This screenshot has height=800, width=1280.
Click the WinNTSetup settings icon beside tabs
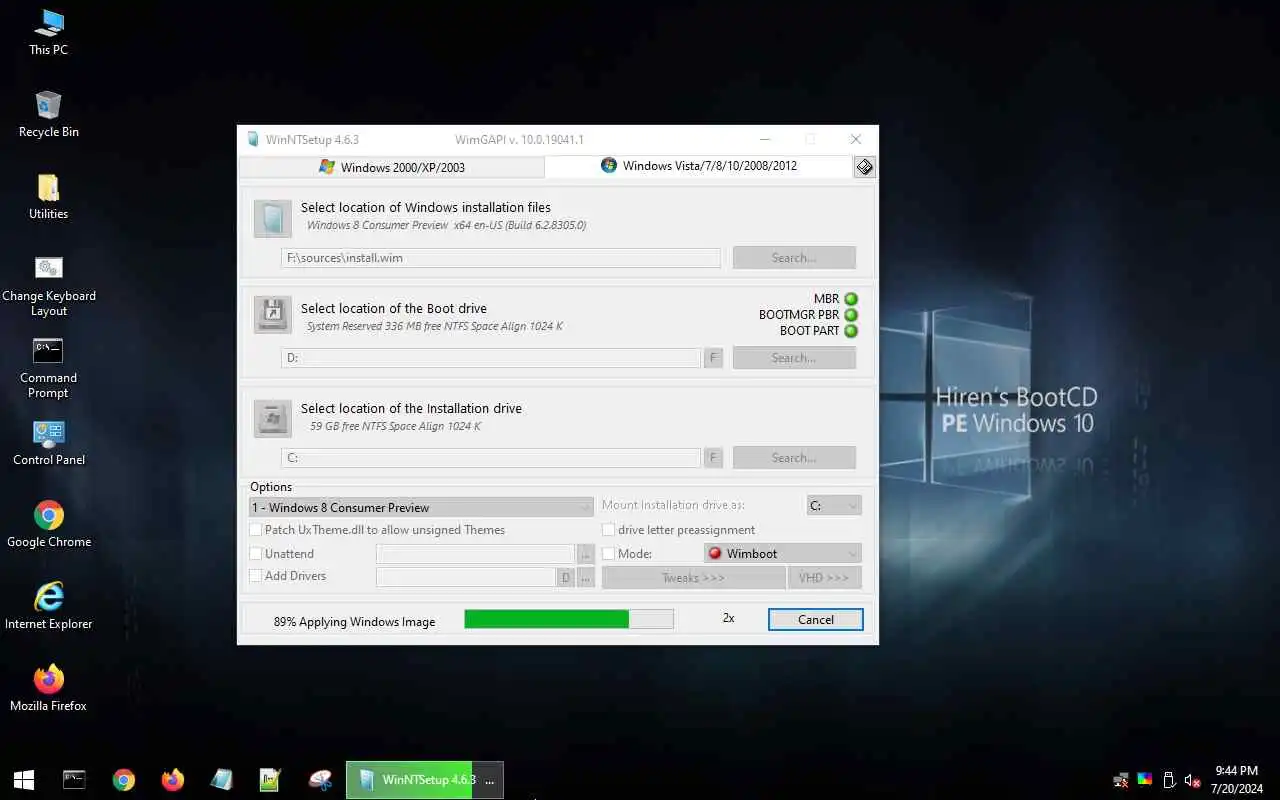coord(865,167)
